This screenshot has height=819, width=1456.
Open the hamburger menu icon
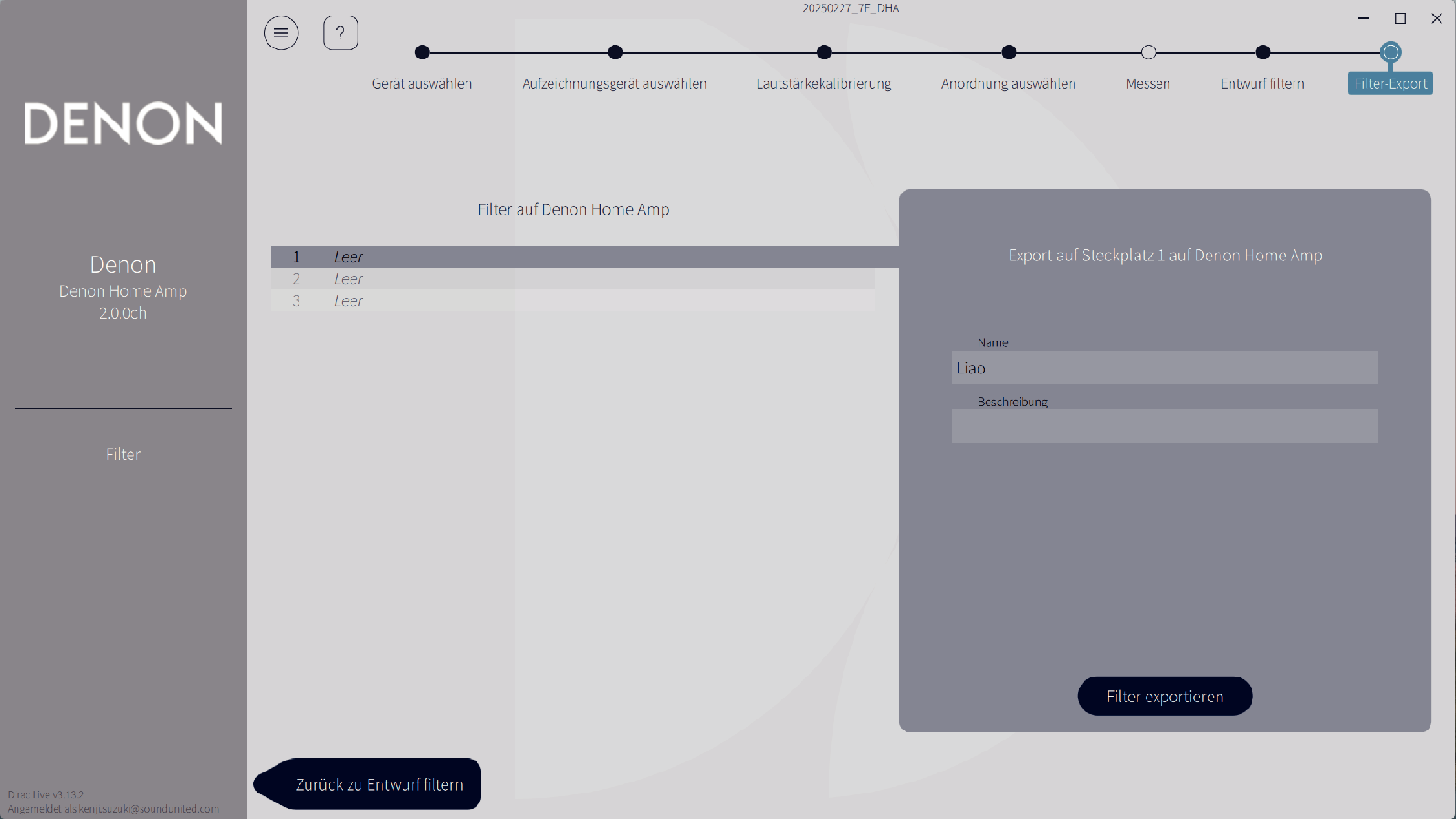281,34
